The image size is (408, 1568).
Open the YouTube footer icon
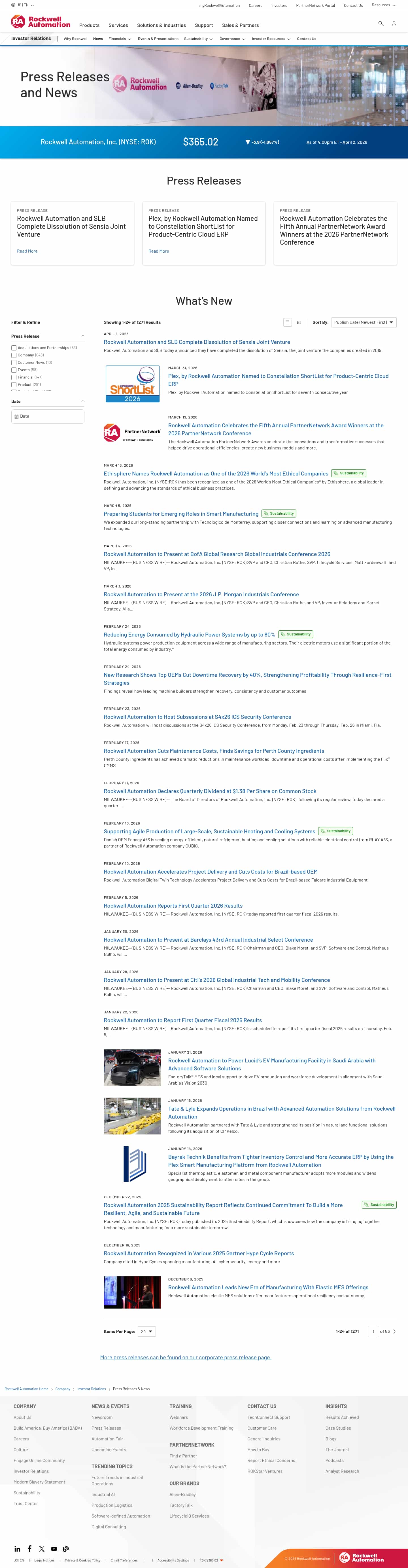(54, 1548)
